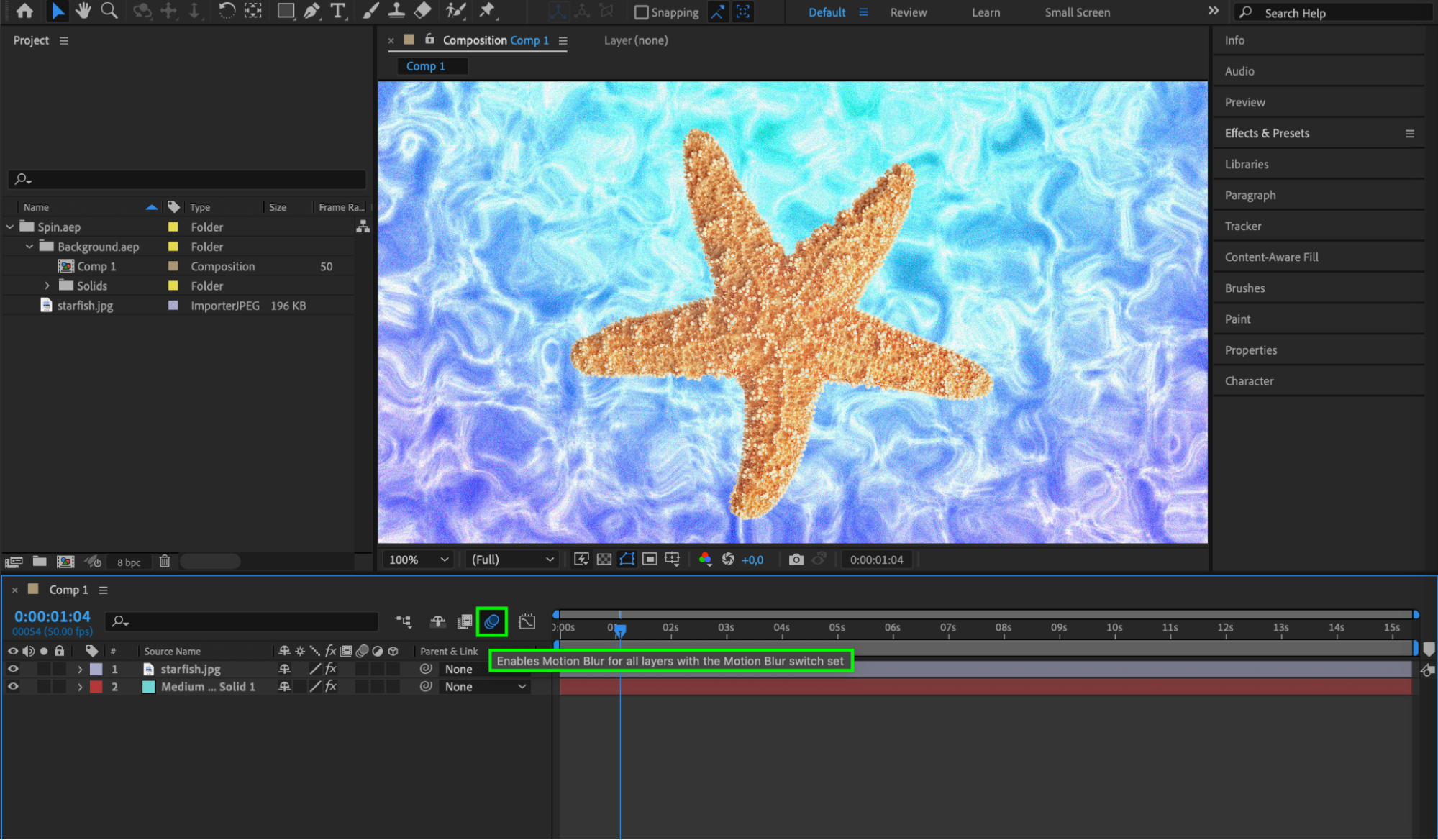This screenshot has width=1438, height=840.
Task: Select the Puppet Pin tool
Action: click(x=487, y=11)
